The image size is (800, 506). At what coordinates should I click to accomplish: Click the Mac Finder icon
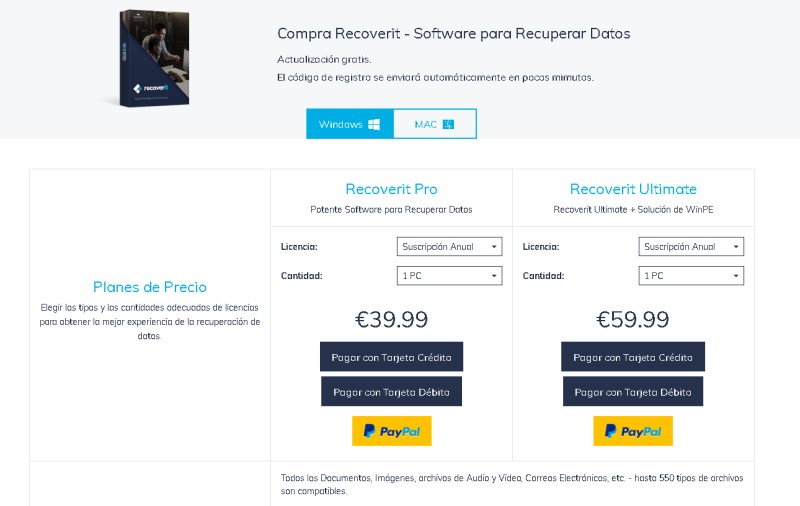[448, 124]
